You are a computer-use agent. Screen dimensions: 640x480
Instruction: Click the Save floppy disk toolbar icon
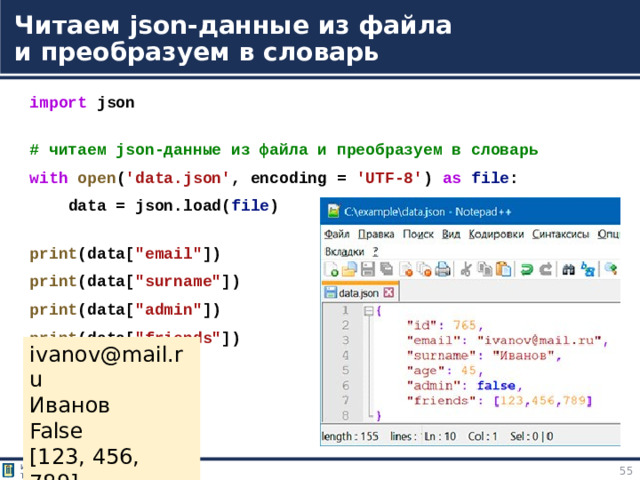368,269
